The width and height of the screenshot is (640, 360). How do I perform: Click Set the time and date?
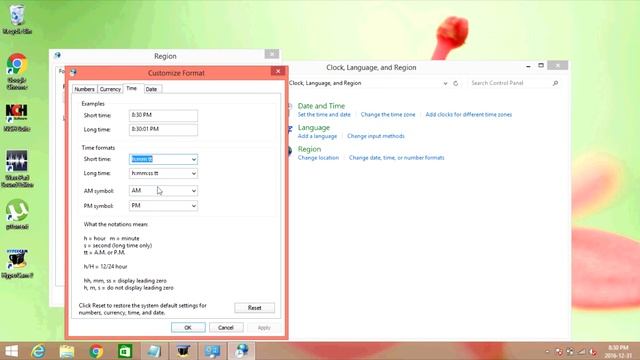(324, 115)
